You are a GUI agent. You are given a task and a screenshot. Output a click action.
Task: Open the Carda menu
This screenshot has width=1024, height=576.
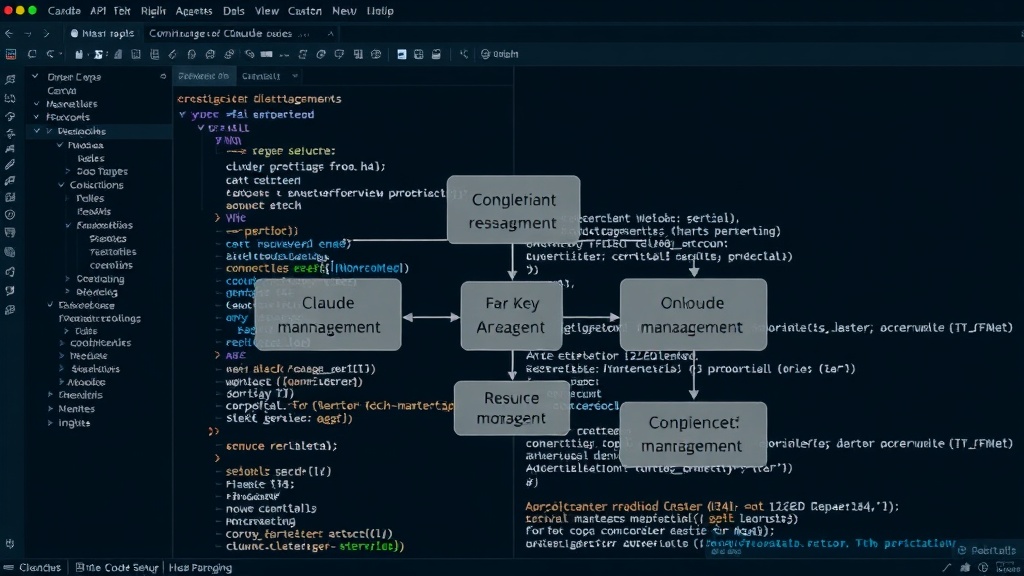pos(64,11)
